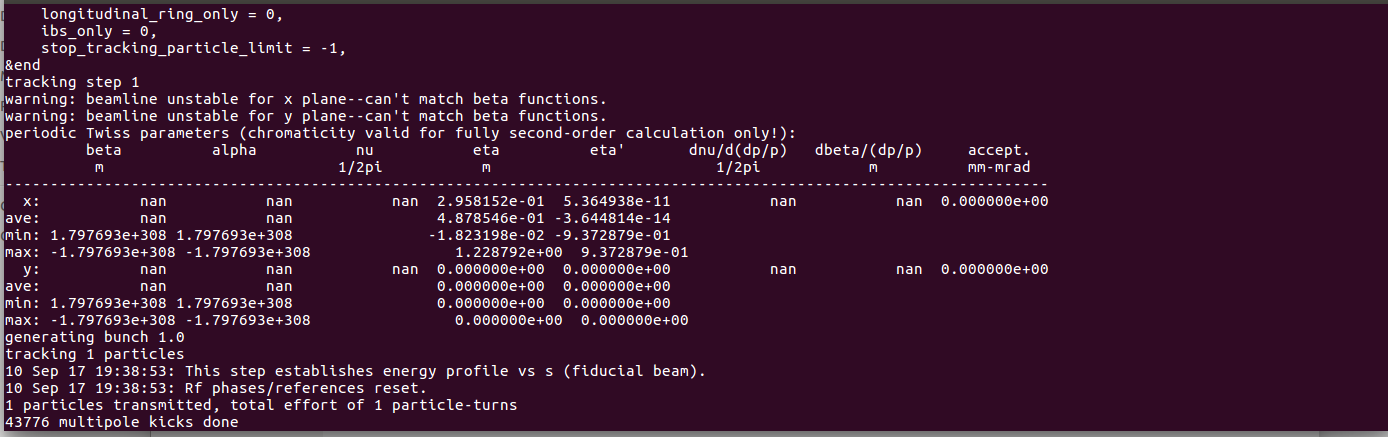1388x437 pixels.
Task: Click the mm-mrad unit label
Action: pyautogui.click(x=998, y=167)
